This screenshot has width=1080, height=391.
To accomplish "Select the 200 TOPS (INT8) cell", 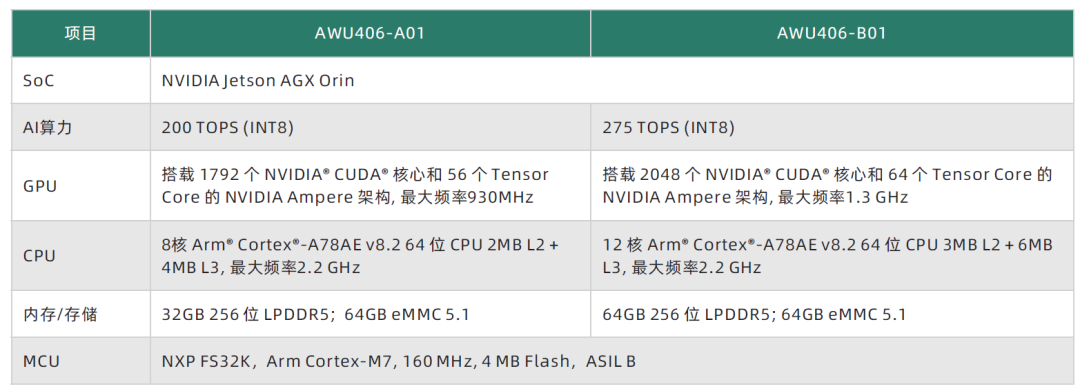I will point(371,127).
